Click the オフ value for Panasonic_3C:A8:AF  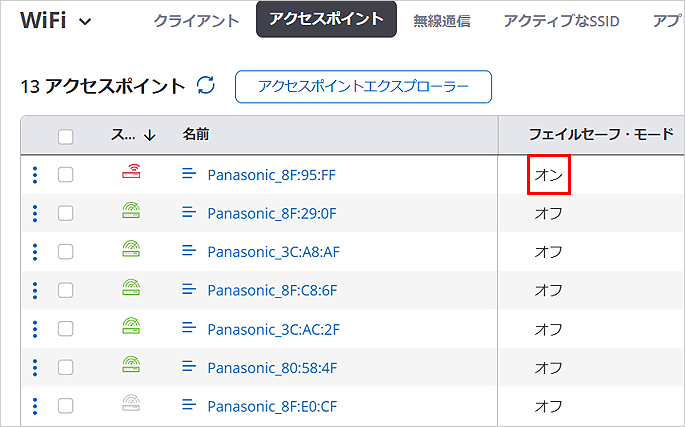(x=549, y=252)
